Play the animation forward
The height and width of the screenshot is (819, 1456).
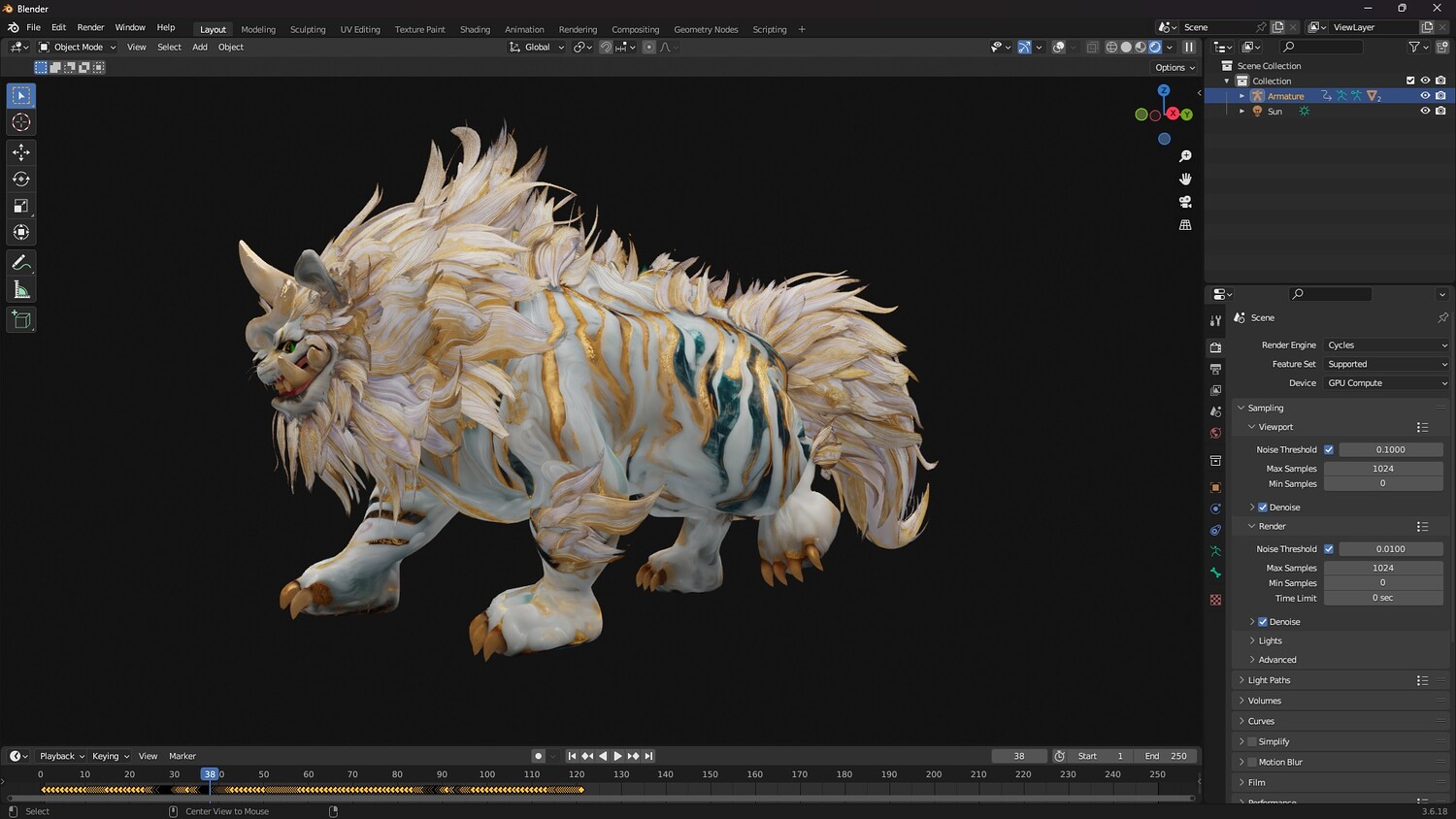pyautogui.click(x=617, y=756)
